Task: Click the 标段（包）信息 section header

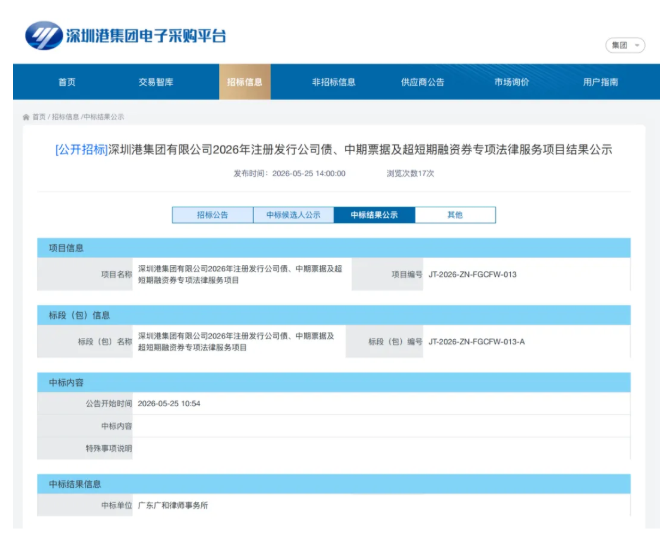Action: coord(334,315)
